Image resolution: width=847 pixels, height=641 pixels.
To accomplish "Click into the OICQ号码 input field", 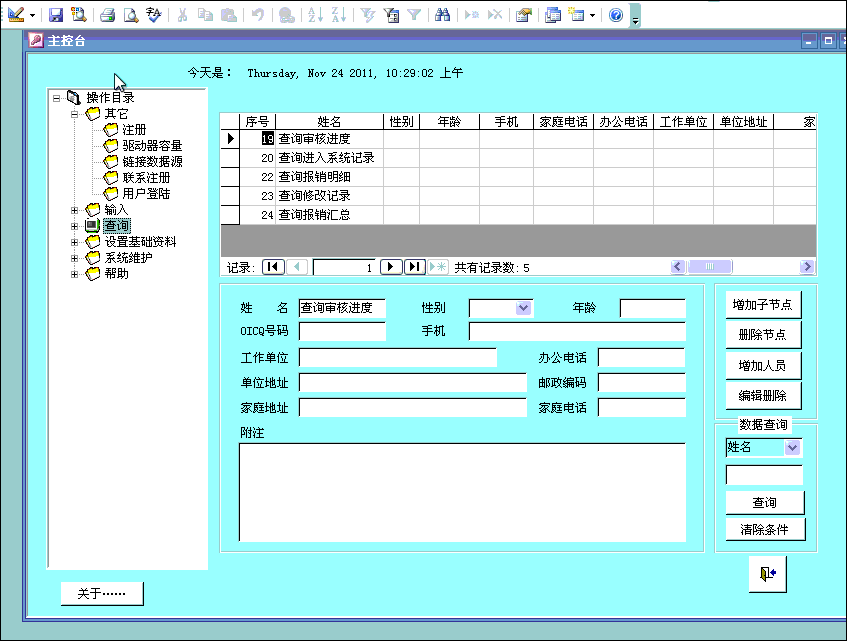I will click(342, 331).
